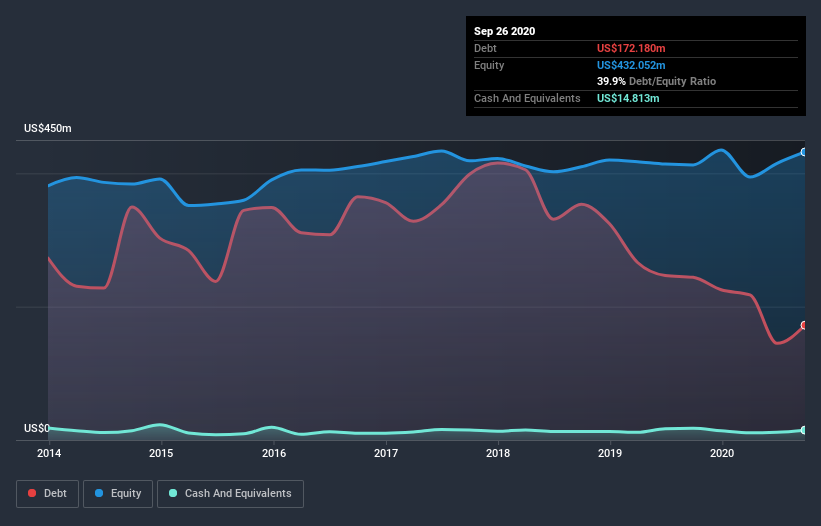Toggle the Debt legend button
This screenshot has height=526, width=821.
(x=47, y=494)
